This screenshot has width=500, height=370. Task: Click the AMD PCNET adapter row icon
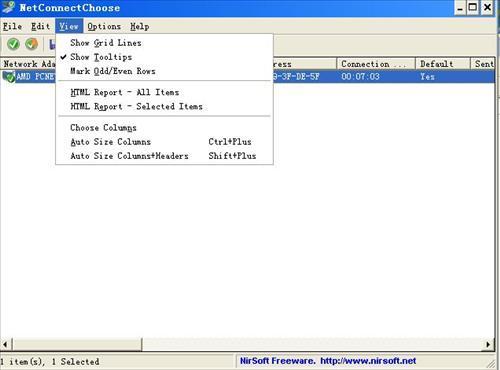tap(9, 77)
